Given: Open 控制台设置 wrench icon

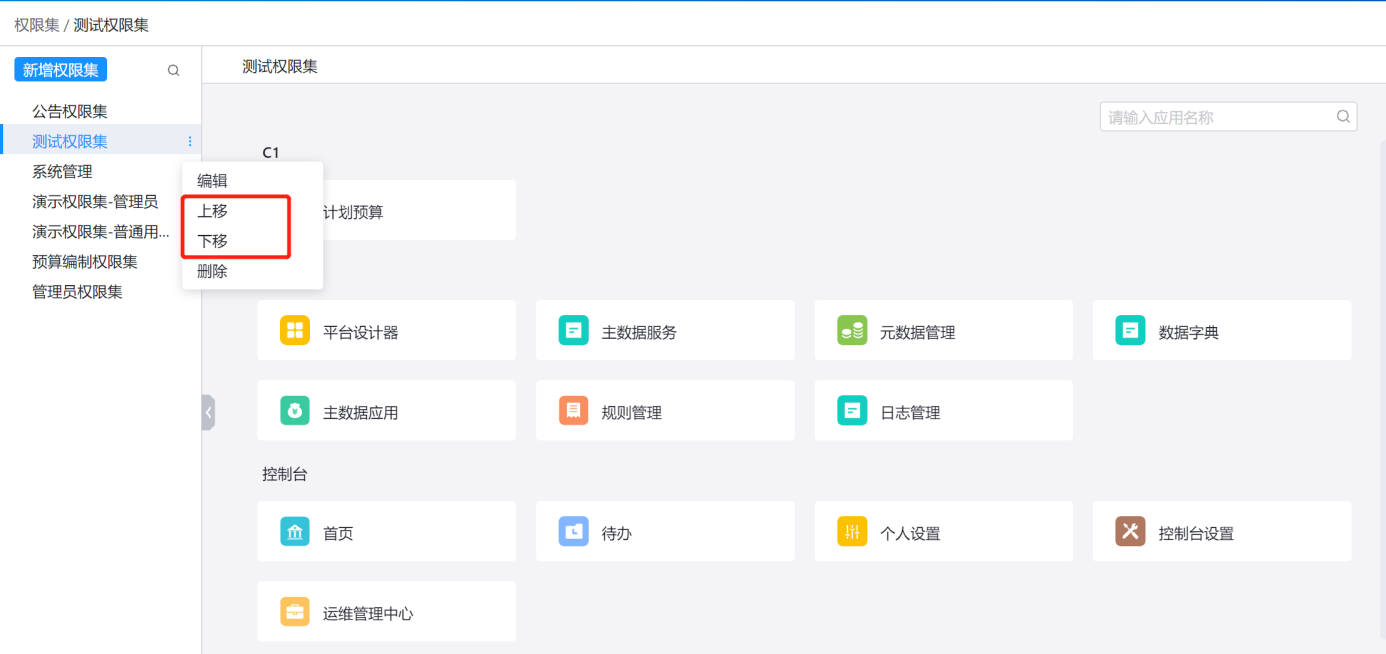Looking at the screenshot, I should pos(1130,532).
